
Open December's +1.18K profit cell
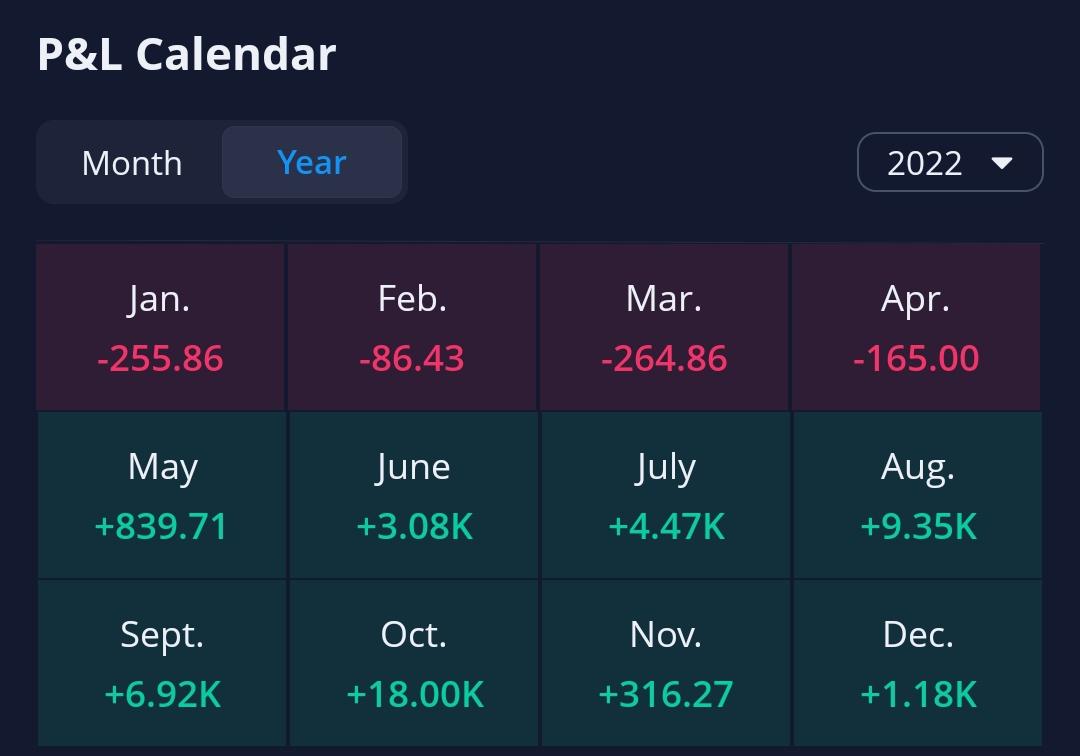(x=918, y=662)
